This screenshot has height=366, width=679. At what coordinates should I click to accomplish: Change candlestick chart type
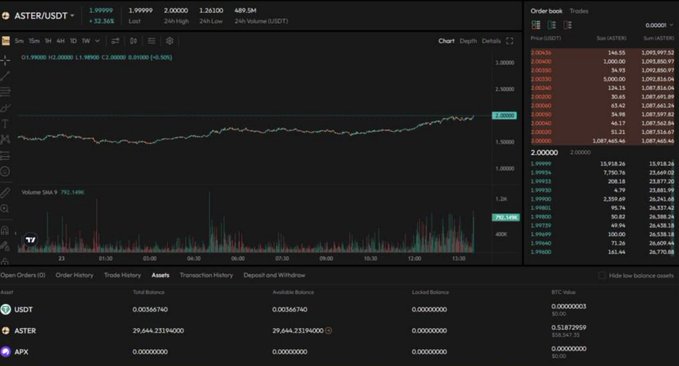133,41
